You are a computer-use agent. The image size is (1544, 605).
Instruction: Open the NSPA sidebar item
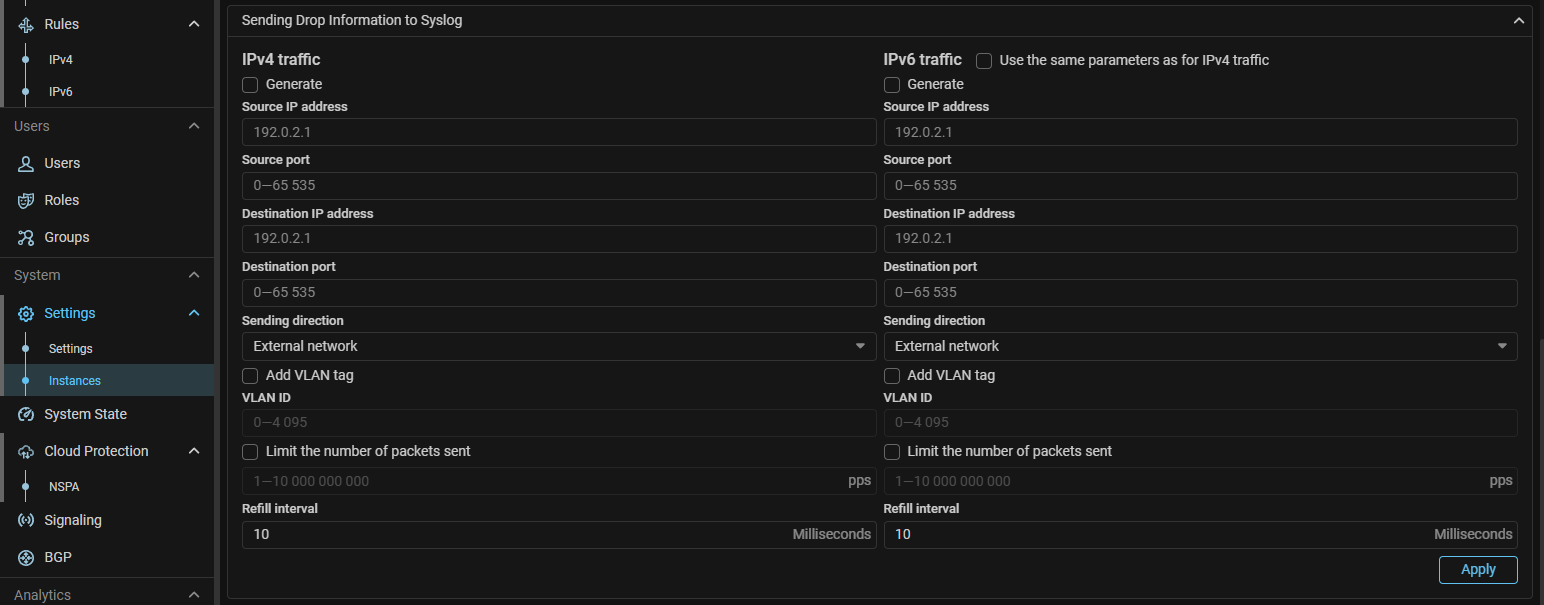click(64, 487)
